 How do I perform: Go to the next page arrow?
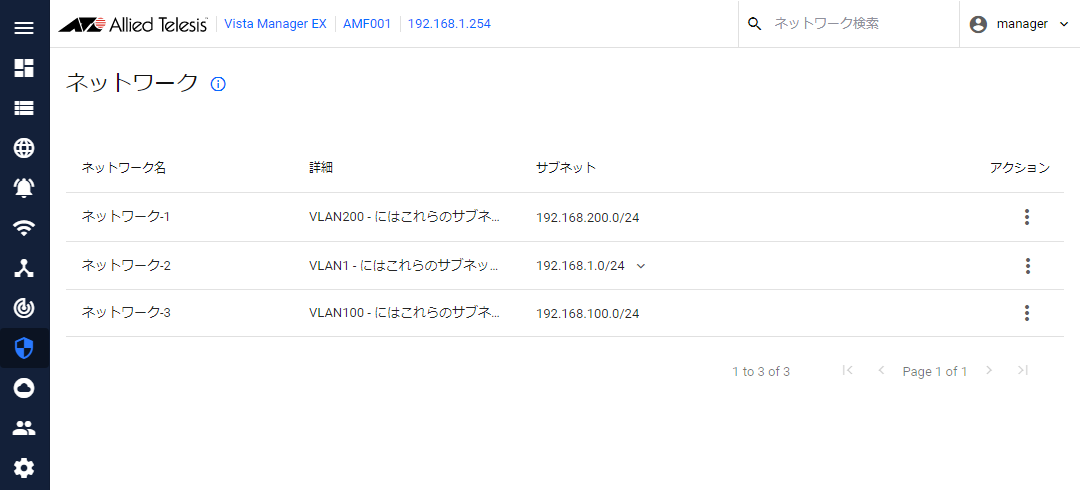(989, 371)
